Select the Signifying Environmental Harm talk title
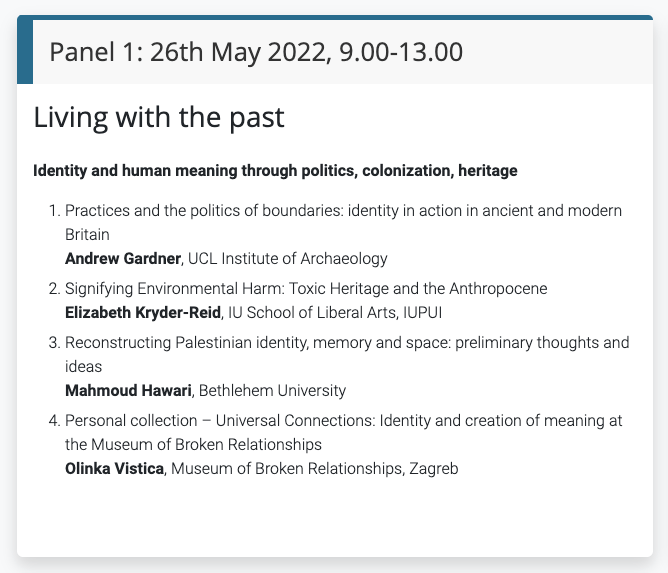Viewport: 668px width, 573px height. click(306, 288)
